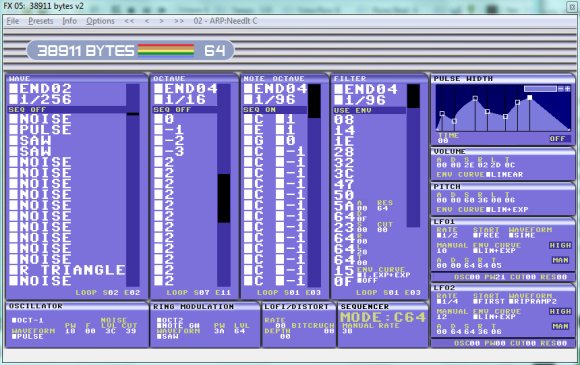This screenshot has height=365, width=580.
Task: Open Pitch ENV CURVE LIN+EXP selector
Action: (507, 210)
